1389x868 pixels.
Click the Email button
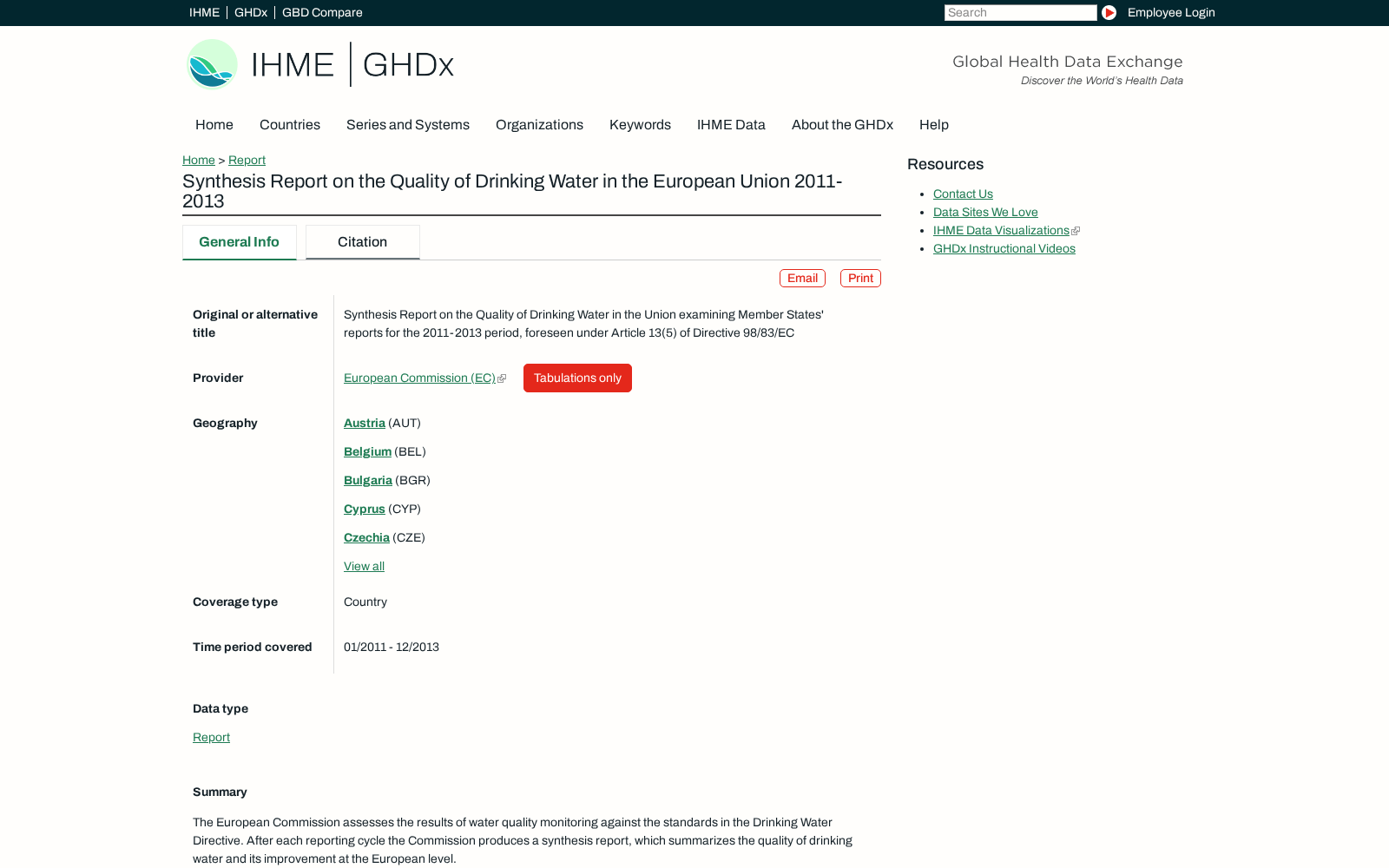click(x=802, y=278)
